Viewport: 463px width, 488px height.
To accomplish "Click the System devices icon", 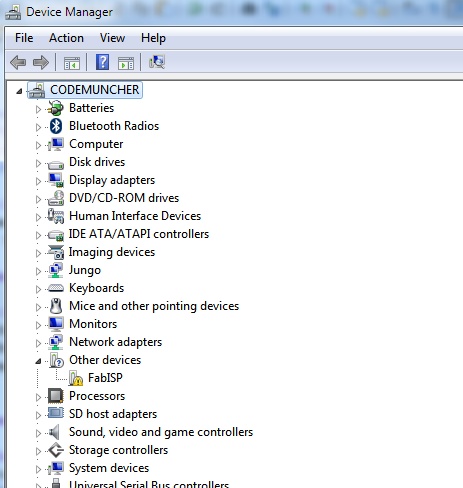I will [x=55, y=468].
